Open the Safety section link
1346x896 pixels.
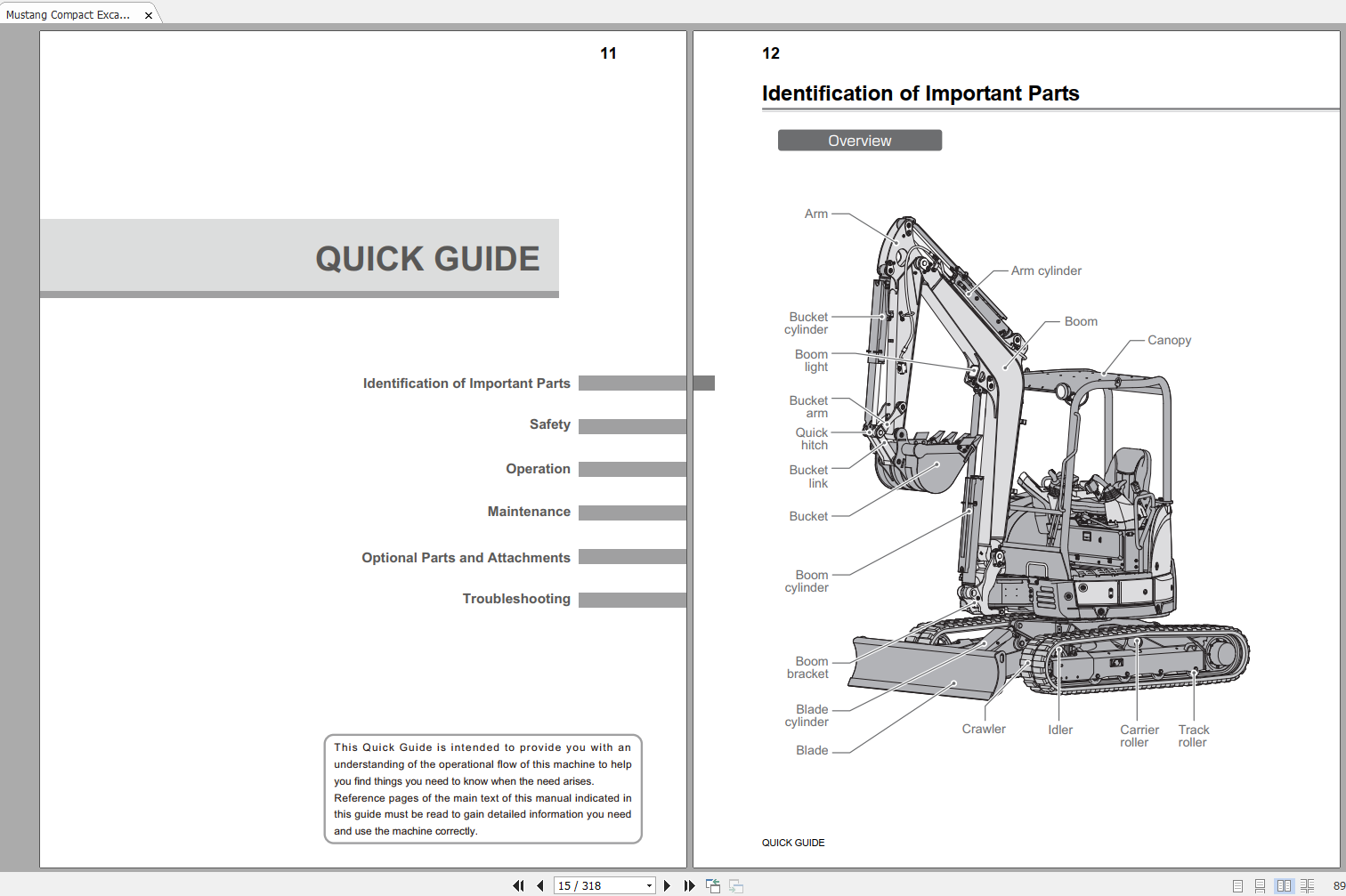[x=549, y=424]
